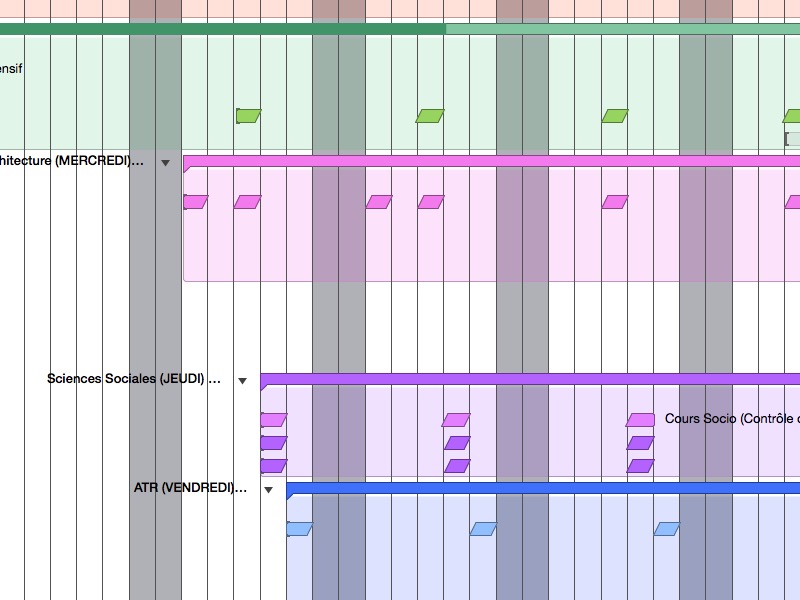The width and height of the screenshot is (800, 600).
Task: Collapse the ATR (VENDREDI) group triangle
Action: (268, 490)
